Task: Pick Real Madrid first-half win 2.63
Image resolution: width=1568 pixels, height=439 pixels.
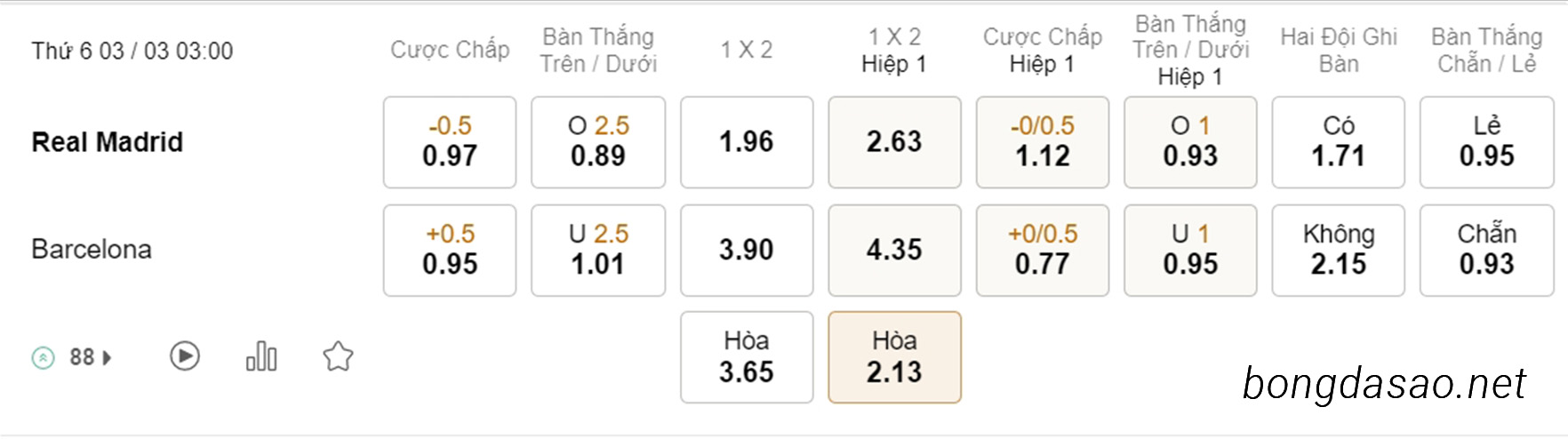Action: pos(895,142)
